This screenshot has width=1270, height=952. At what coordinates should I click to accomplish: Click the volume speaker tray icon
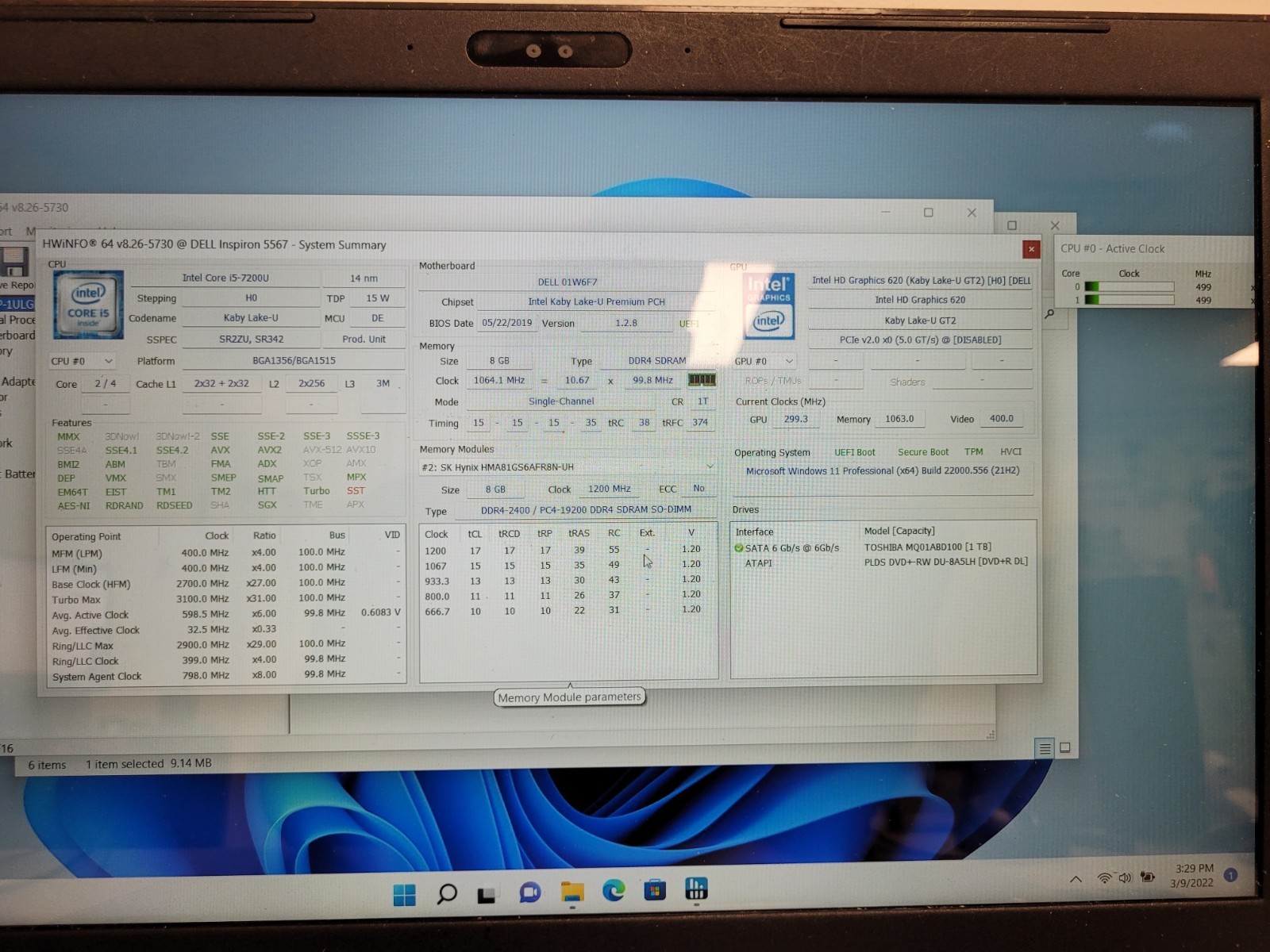(1125, 877)
